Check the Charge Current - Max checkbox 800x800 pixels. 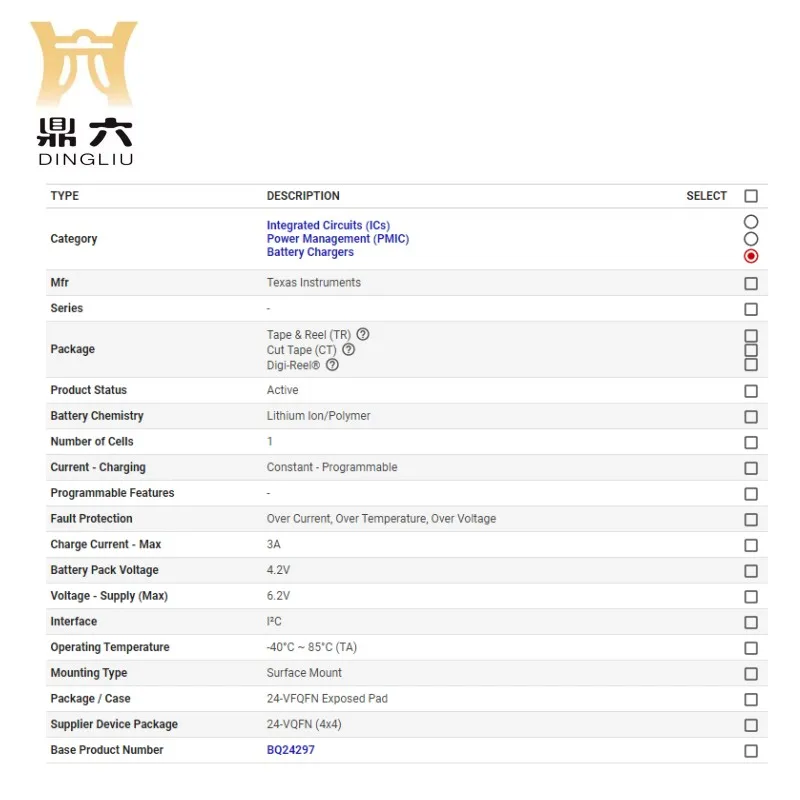click(x=751, y=545)
